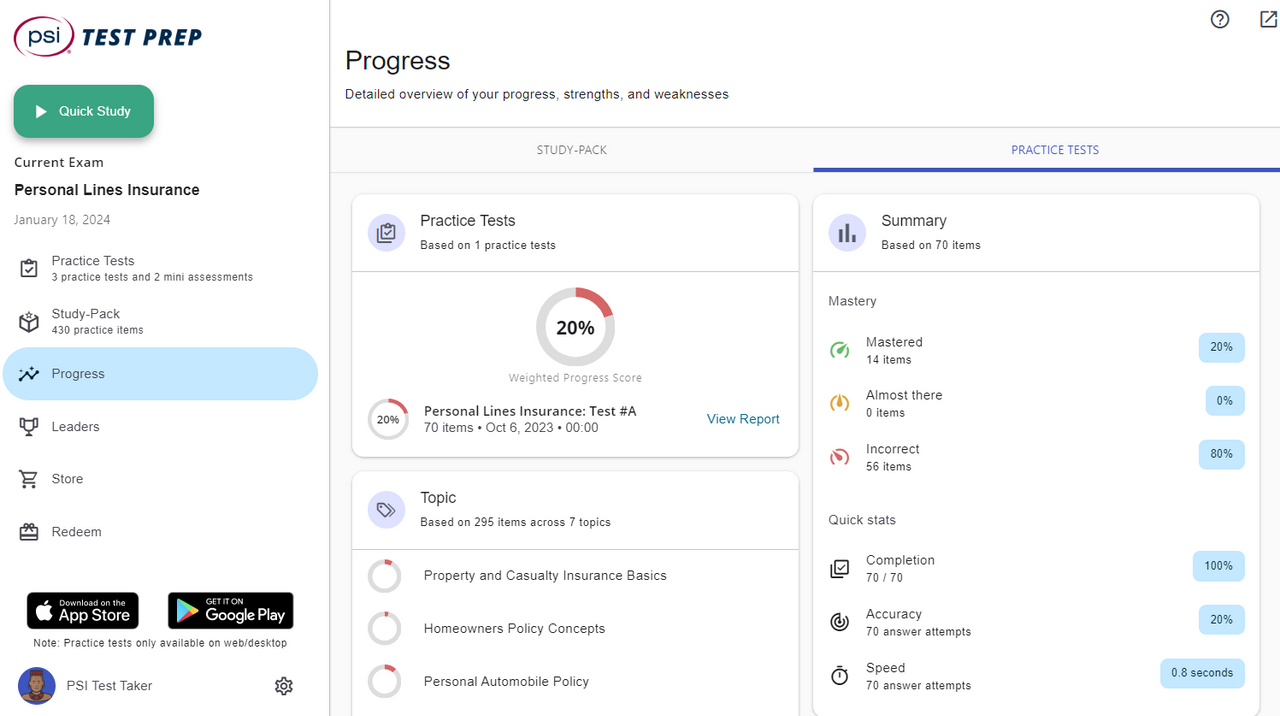
Task: Open the Progress item in sidebar
Action: point(160,374)
